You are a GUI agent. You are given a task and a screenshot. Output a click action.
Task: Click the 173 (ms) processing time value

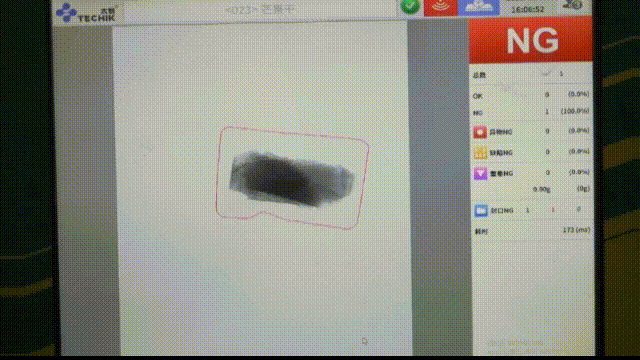point(576,230)
